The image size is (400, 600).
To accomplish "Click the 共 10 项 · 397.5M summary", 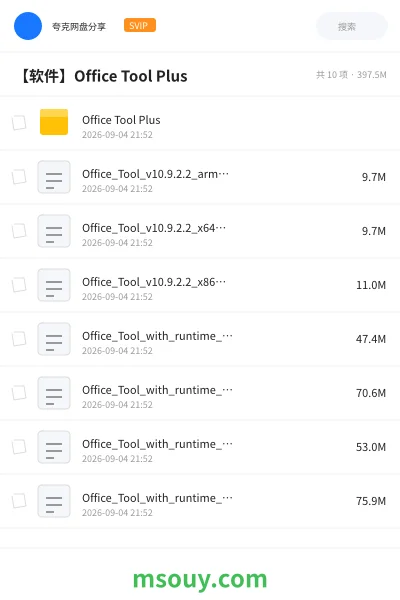I will tap(351, 75).
